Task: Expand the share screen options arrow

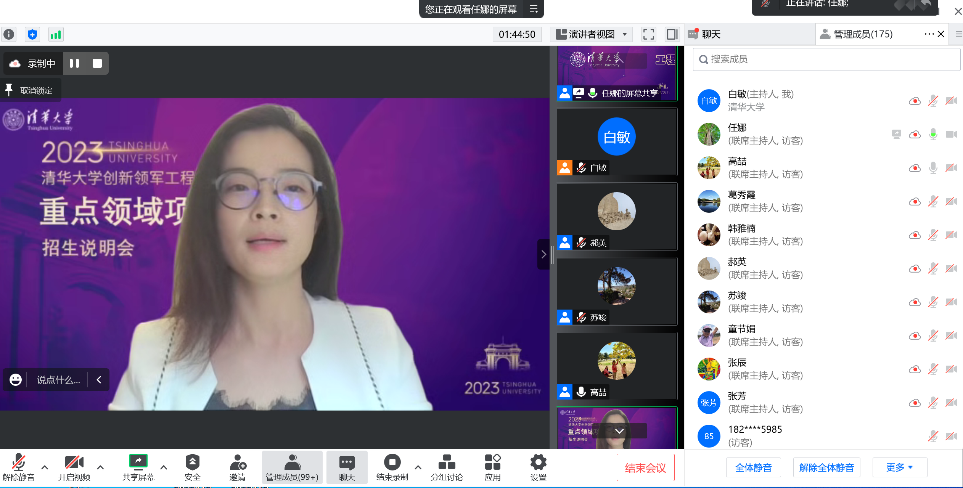Action: 164,467
